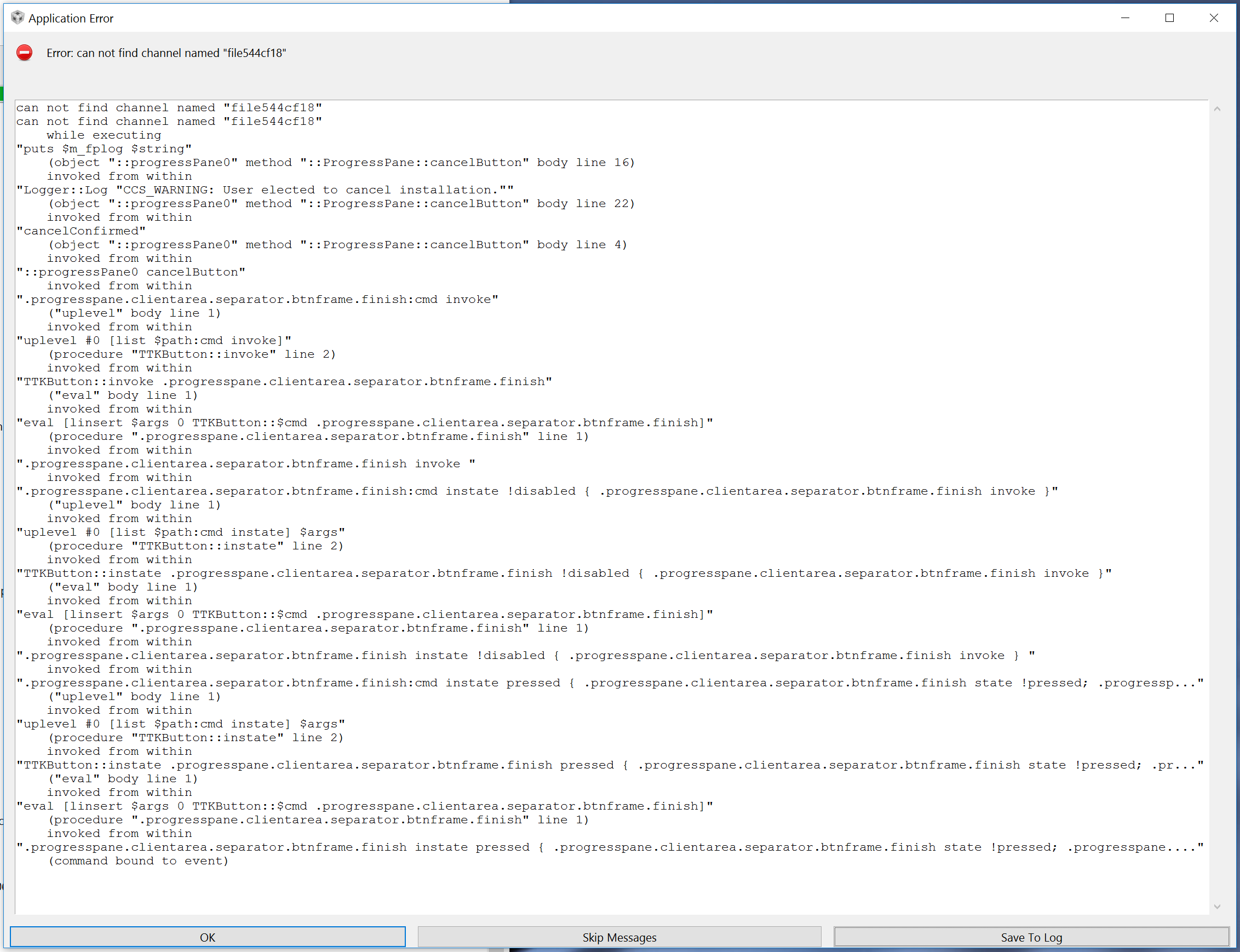
Task: Click the 'puts $m_fplog $string' line
Action: coord(104,149)
